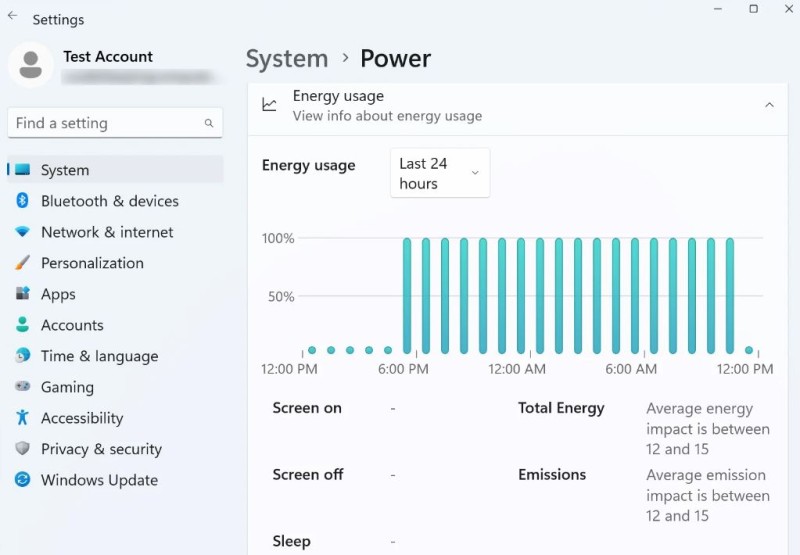800x555 pixels.
Task: Click the first energy bar near 6:00 PM
Action: point(407,296)
